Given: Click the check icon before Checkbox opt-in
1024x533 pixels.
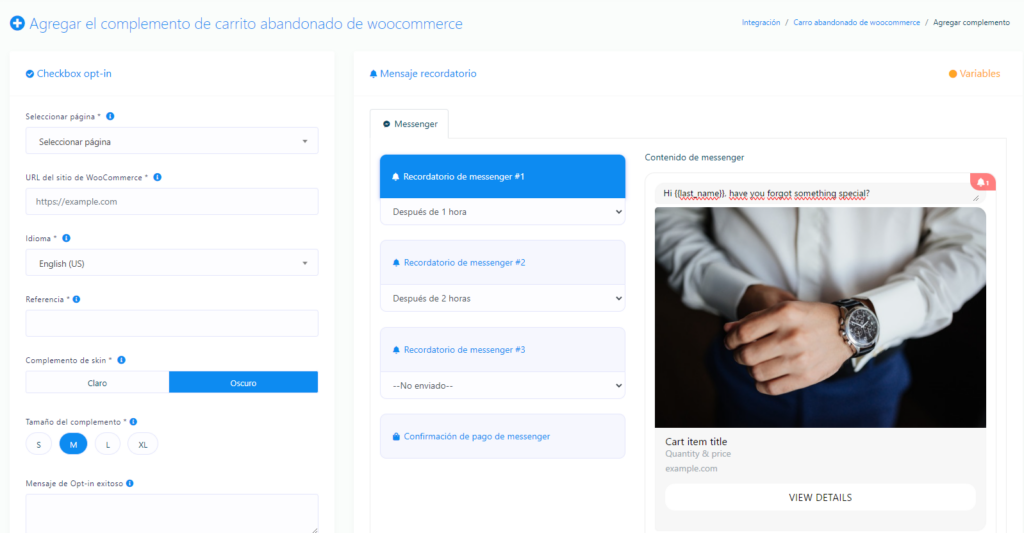Looking at the screenshot, I should pos(29,74).
